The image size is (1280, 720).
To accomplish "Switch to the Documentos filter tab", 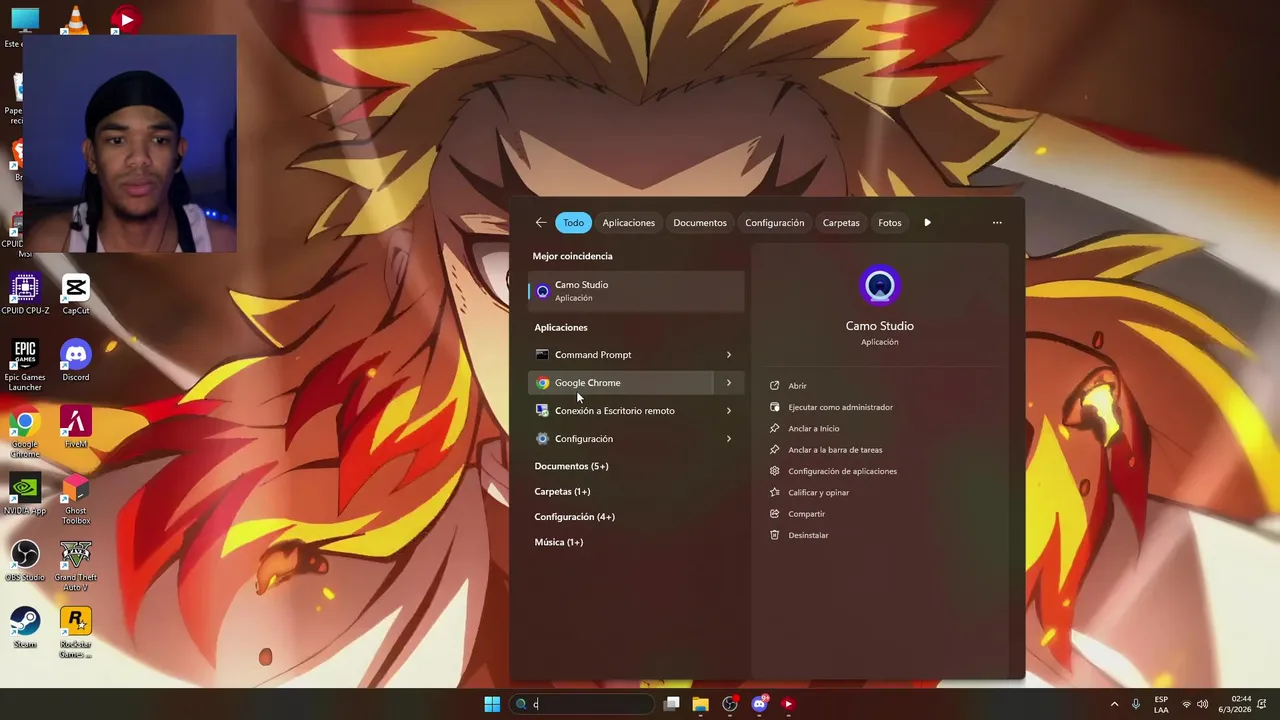I will click(x=700, y=223).
